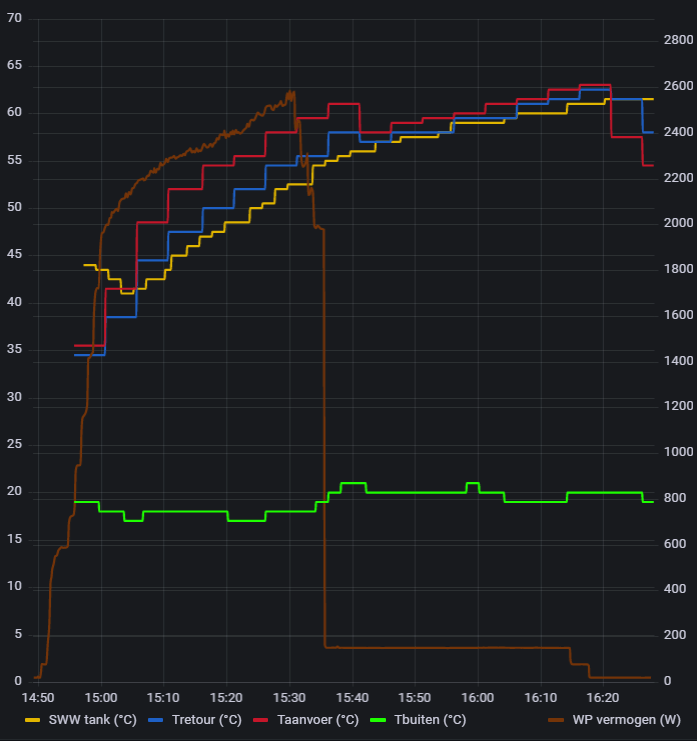Viewport: 697px width, 741px height.
Task: Click the 1400 right axis label
Action: [x=679, y=361]
